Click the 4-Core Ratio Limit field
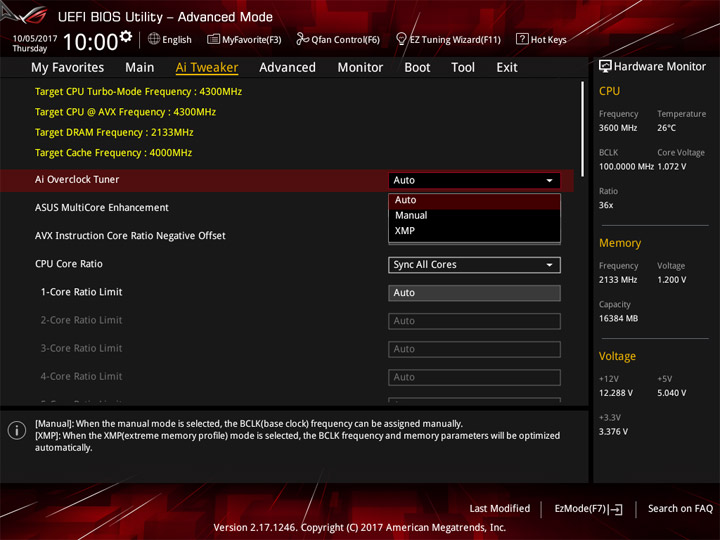 (474, 377)
